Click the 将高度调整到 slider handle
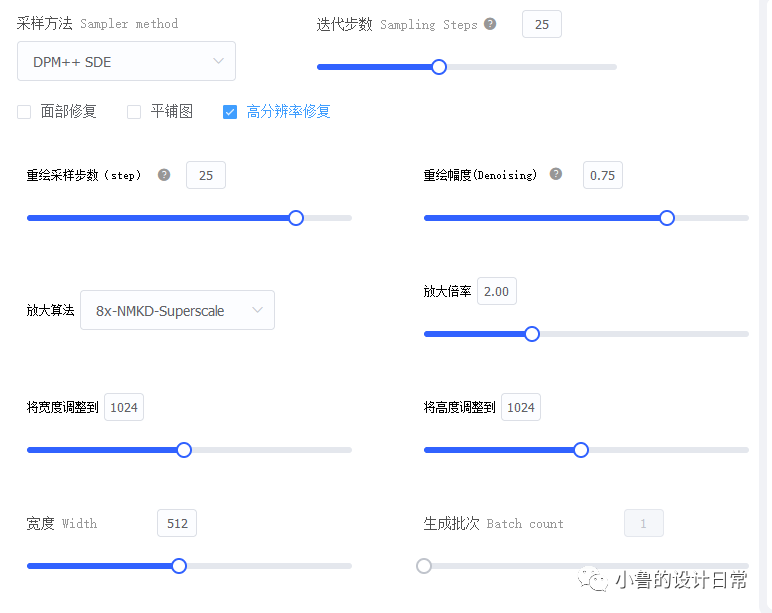Screen dimensions: 772x613 (581, 450)
